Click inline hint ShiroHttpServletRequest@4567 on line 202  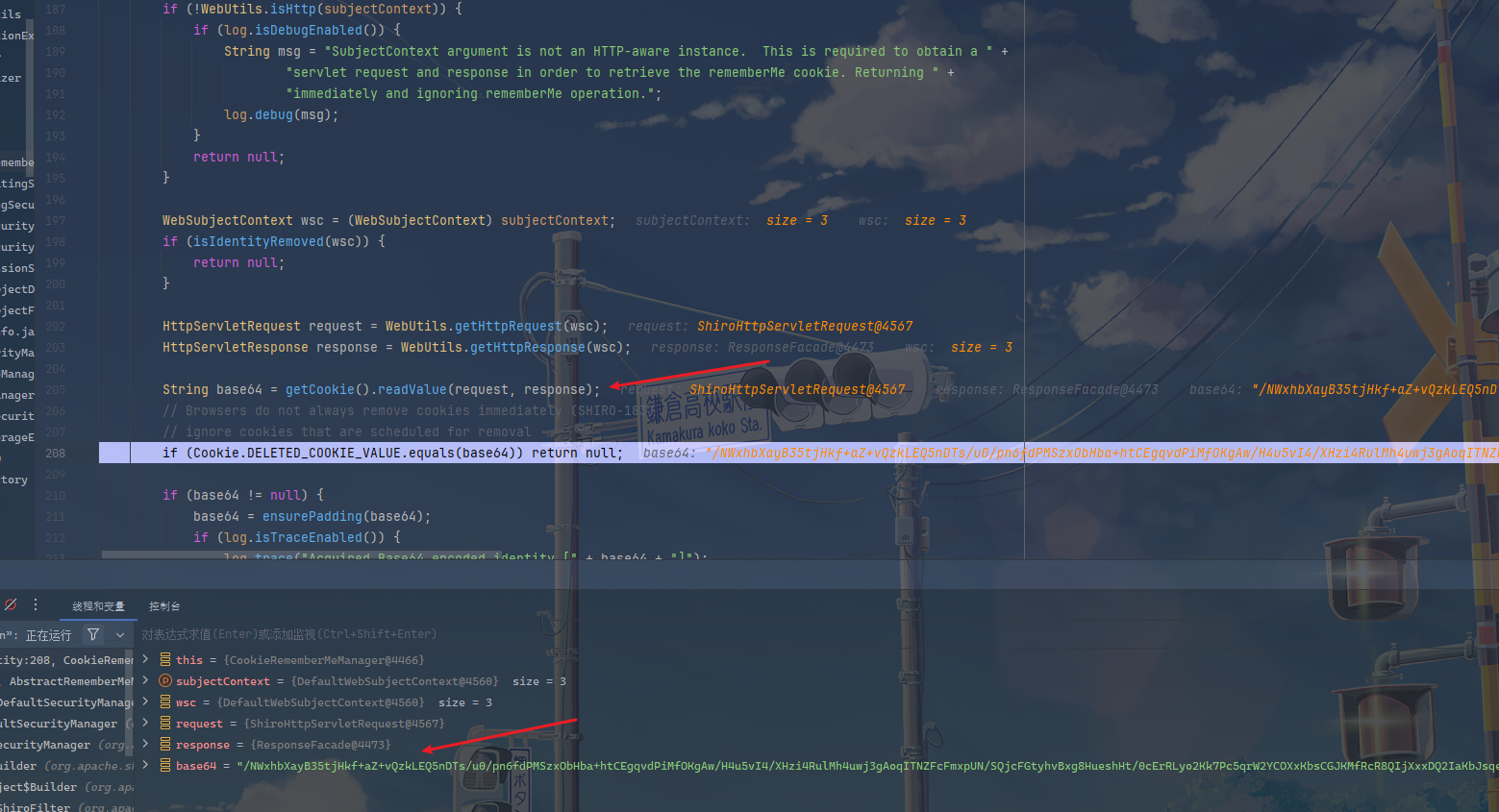coord(805,326)
